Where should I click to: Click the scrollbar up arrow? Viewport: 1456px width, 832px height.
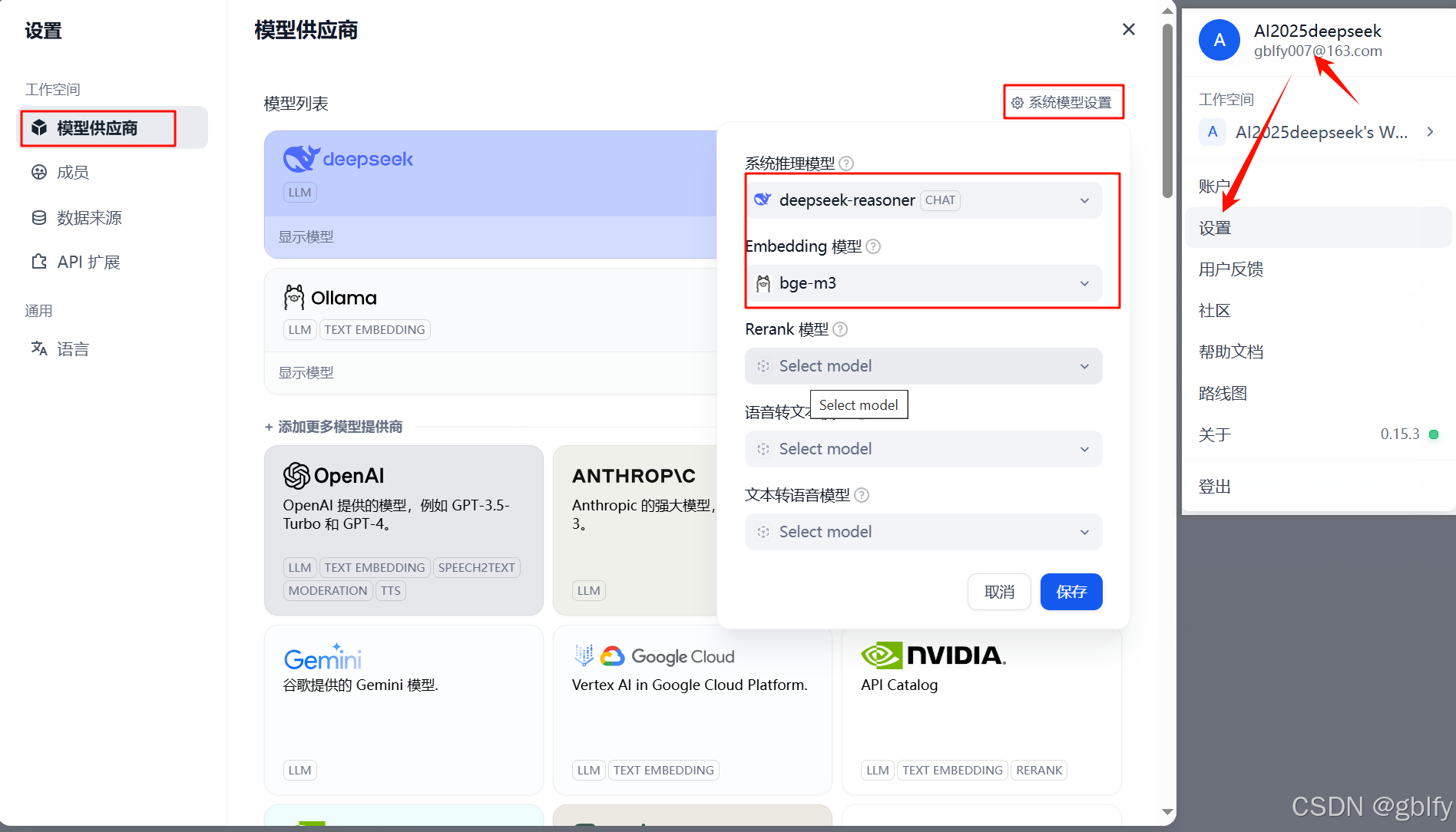coord(1167,11)
